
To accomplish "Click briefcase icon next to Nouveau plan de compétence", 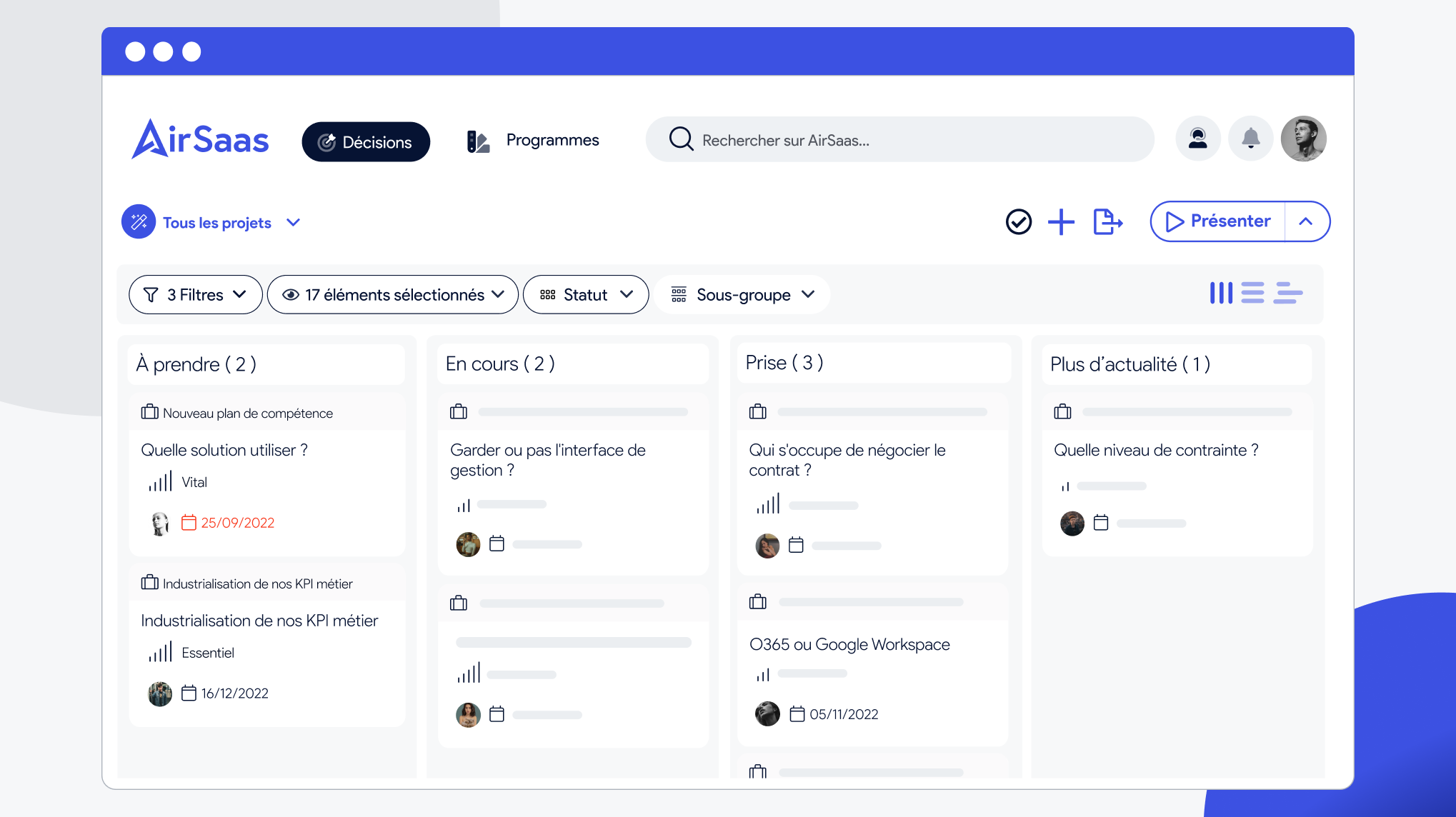I will pos(150,412).
